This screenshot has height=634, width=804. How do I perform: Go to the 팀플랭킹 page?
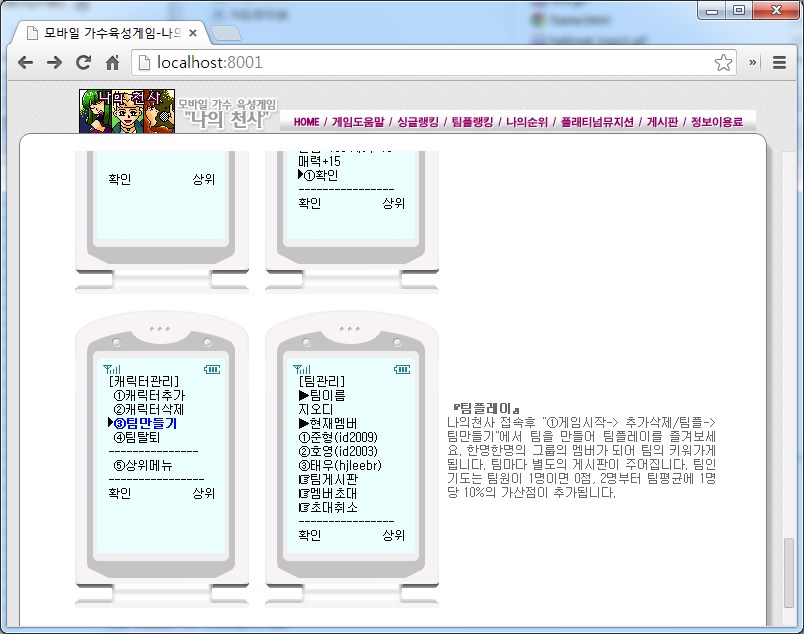point(472,122)
